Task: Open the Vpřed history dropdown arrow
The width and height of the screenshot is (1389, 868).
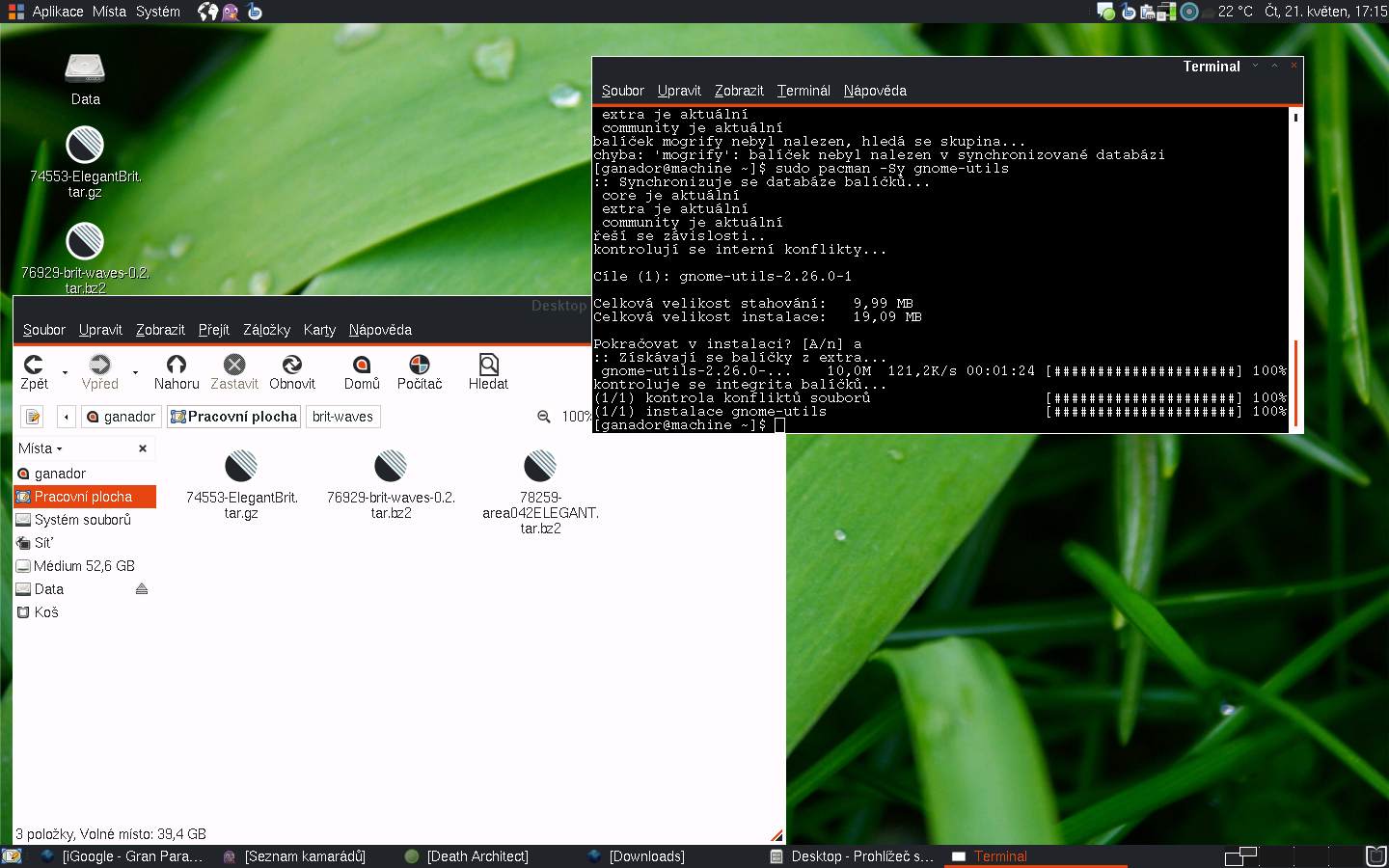Action: [135, 372]
